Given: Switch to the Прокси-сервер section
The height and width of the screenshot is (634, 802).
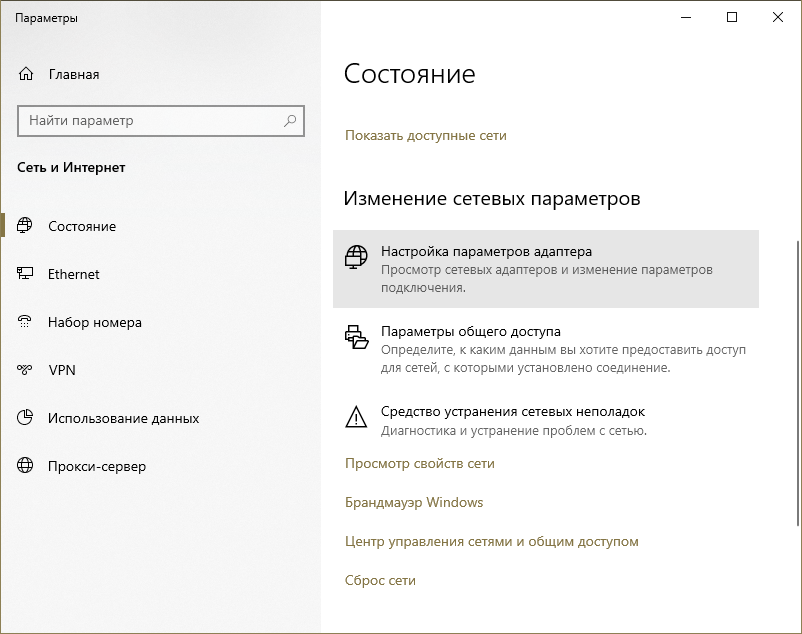Looking at the screenshot, I should pos(97,466).
